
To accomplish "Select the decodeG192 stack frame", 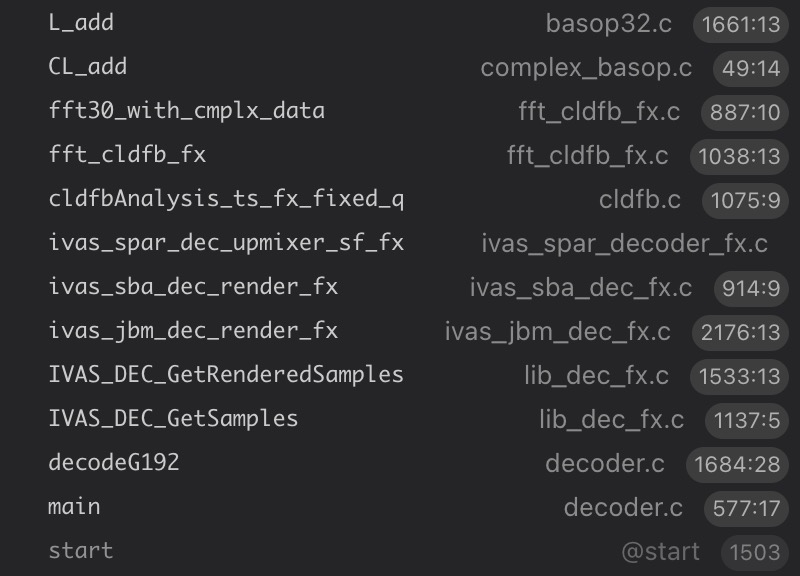I will click(x=114, y=463).
